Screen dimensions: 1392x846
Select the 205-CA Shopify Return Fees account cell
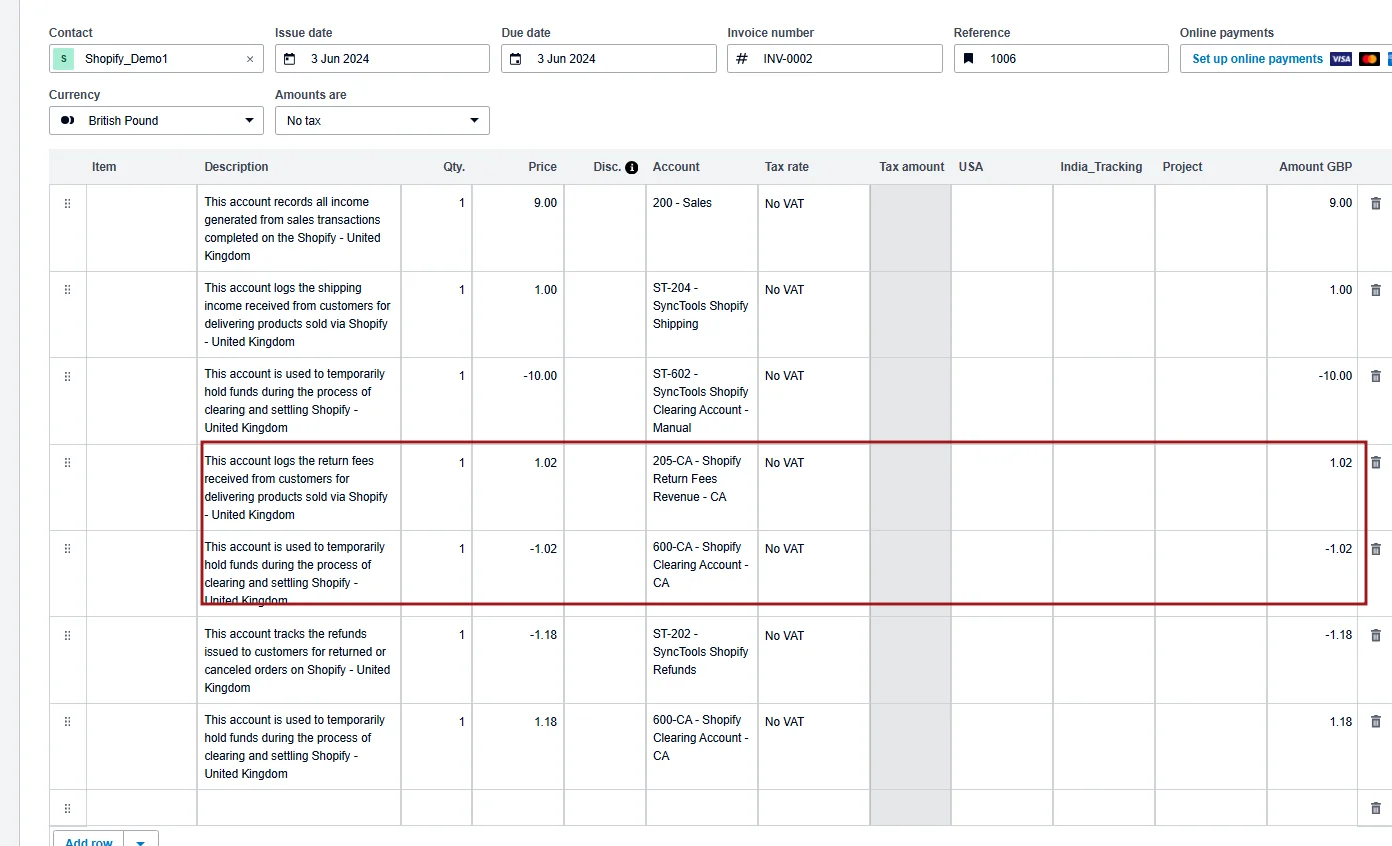coord(700,479)
